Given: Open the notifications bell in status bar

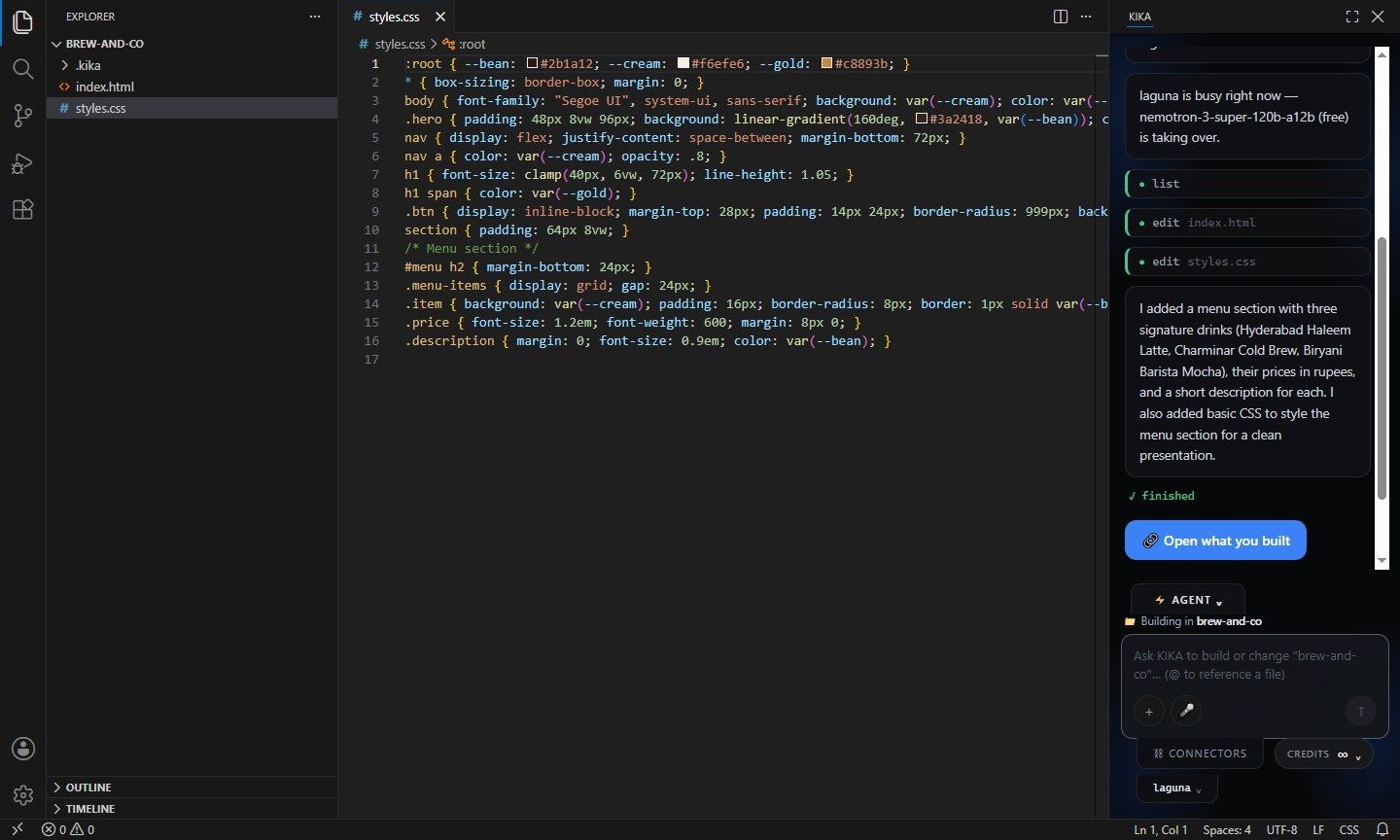Looking at the screenshot, I should tap(1382, 829).
